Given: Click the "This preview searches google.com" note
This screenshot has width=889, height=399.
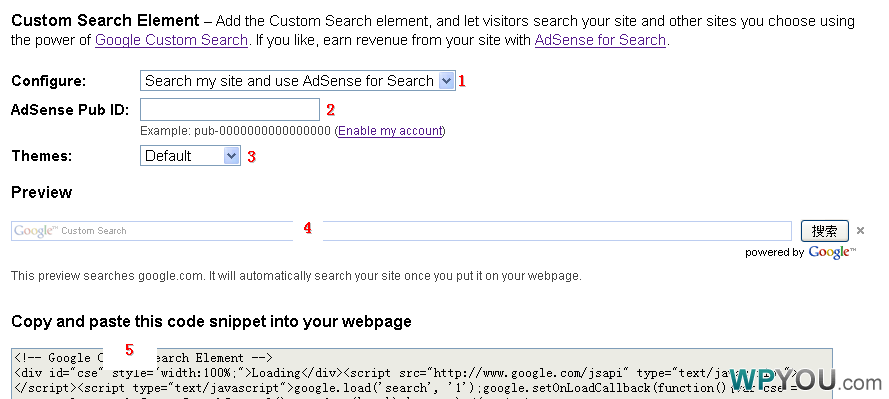Looking at the screenshot, I should tap(296, 277).
